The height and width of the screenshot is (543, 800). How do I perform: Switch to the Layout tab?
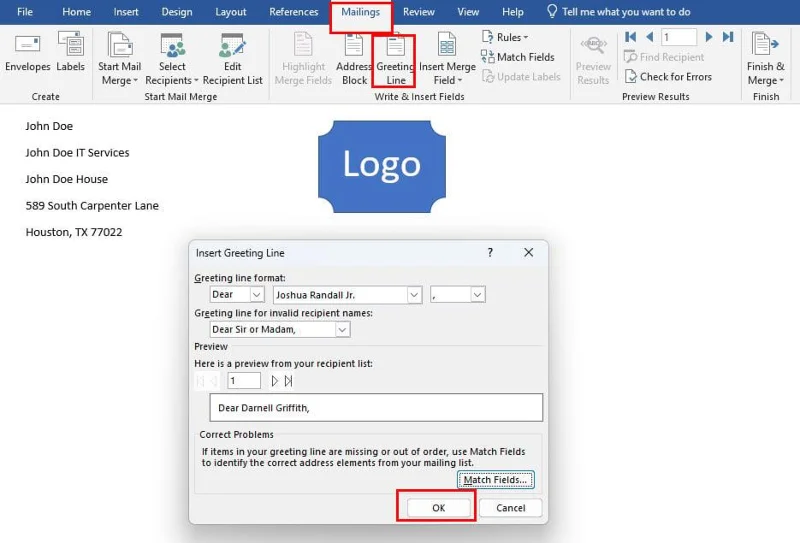pyautogui.click(x=231, y=12)
